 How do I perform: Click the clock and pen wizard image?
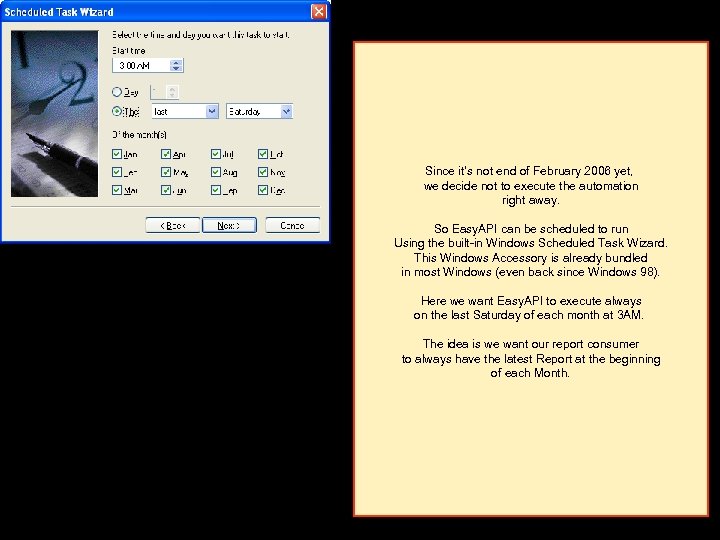tap(55, 113)
